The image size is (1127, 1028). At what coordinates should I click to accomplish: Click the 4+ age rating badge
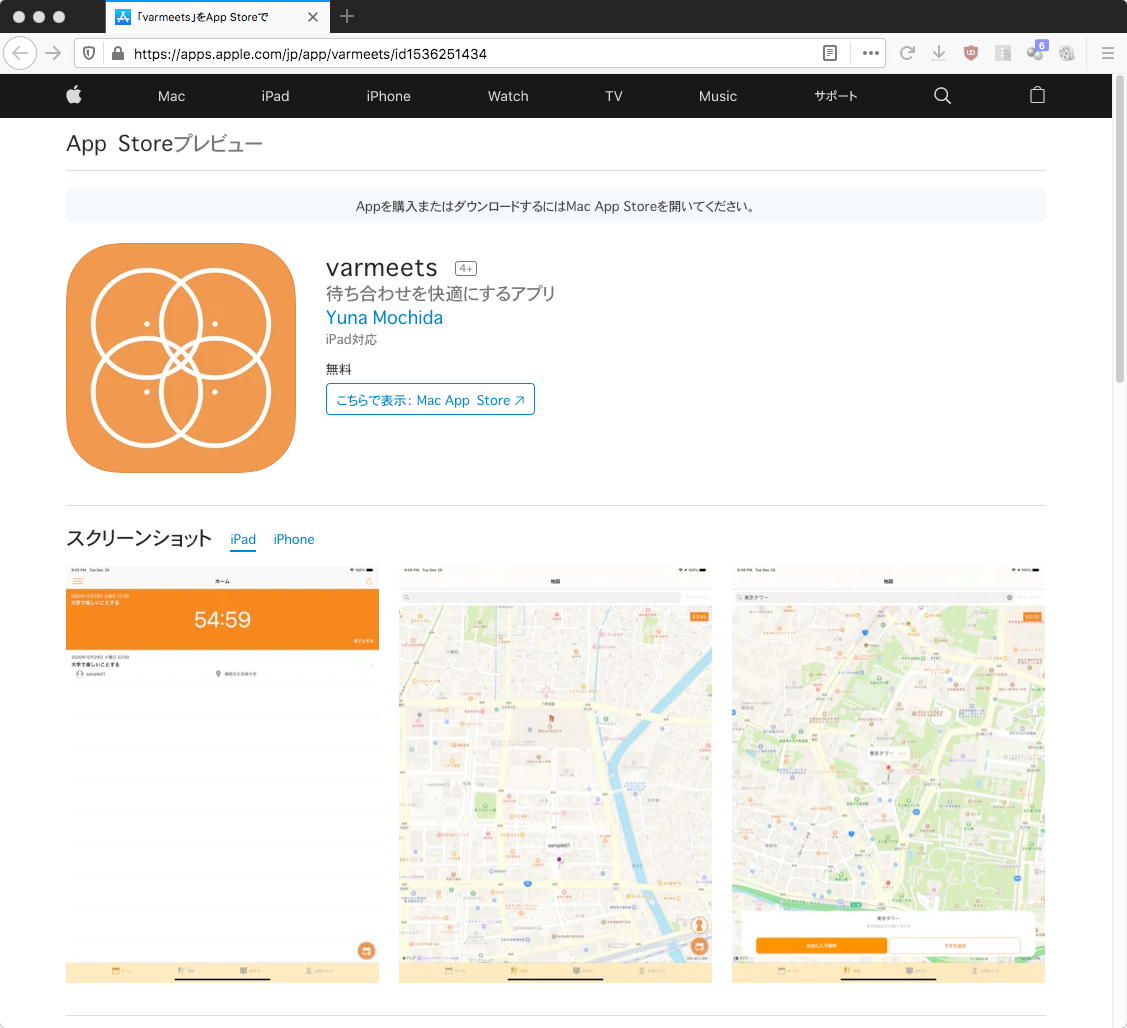point(466,269)
